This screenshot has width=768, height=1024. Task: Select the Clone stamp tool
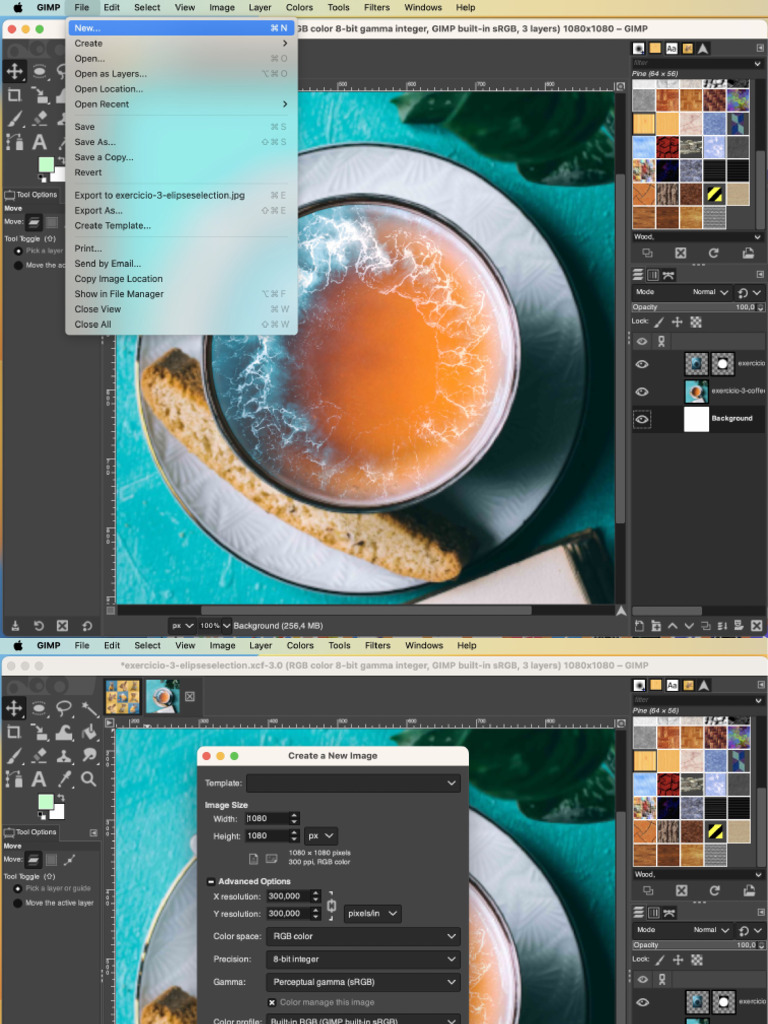click(x=64, y=756)
